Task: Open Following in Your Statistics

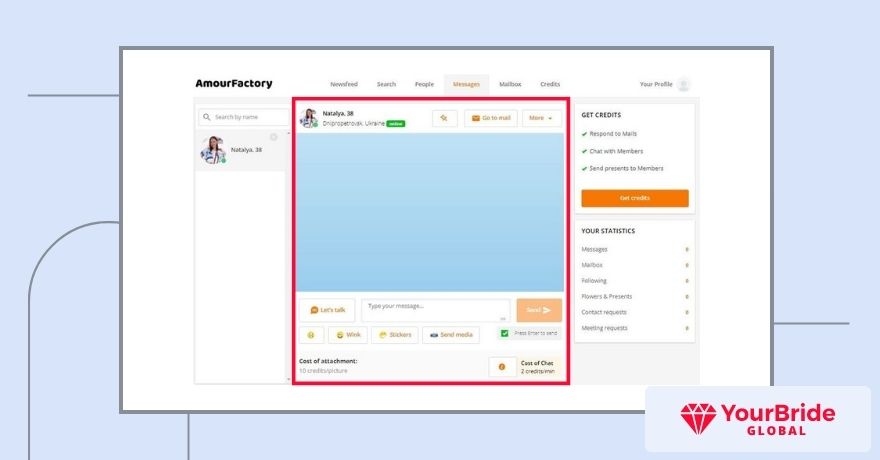Action: (594, 280)
